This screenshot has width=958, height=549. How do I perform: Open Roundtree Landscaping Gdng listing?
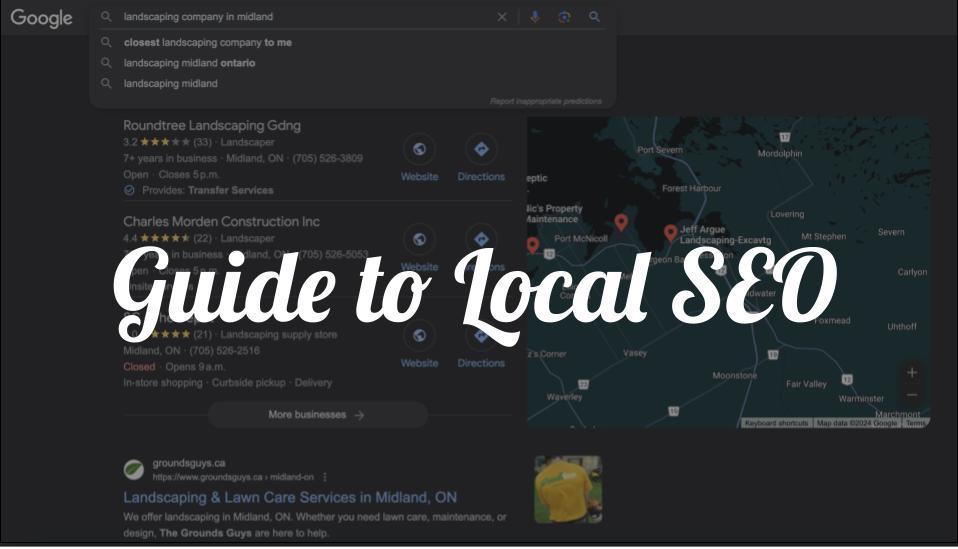[x=212, y=126]
